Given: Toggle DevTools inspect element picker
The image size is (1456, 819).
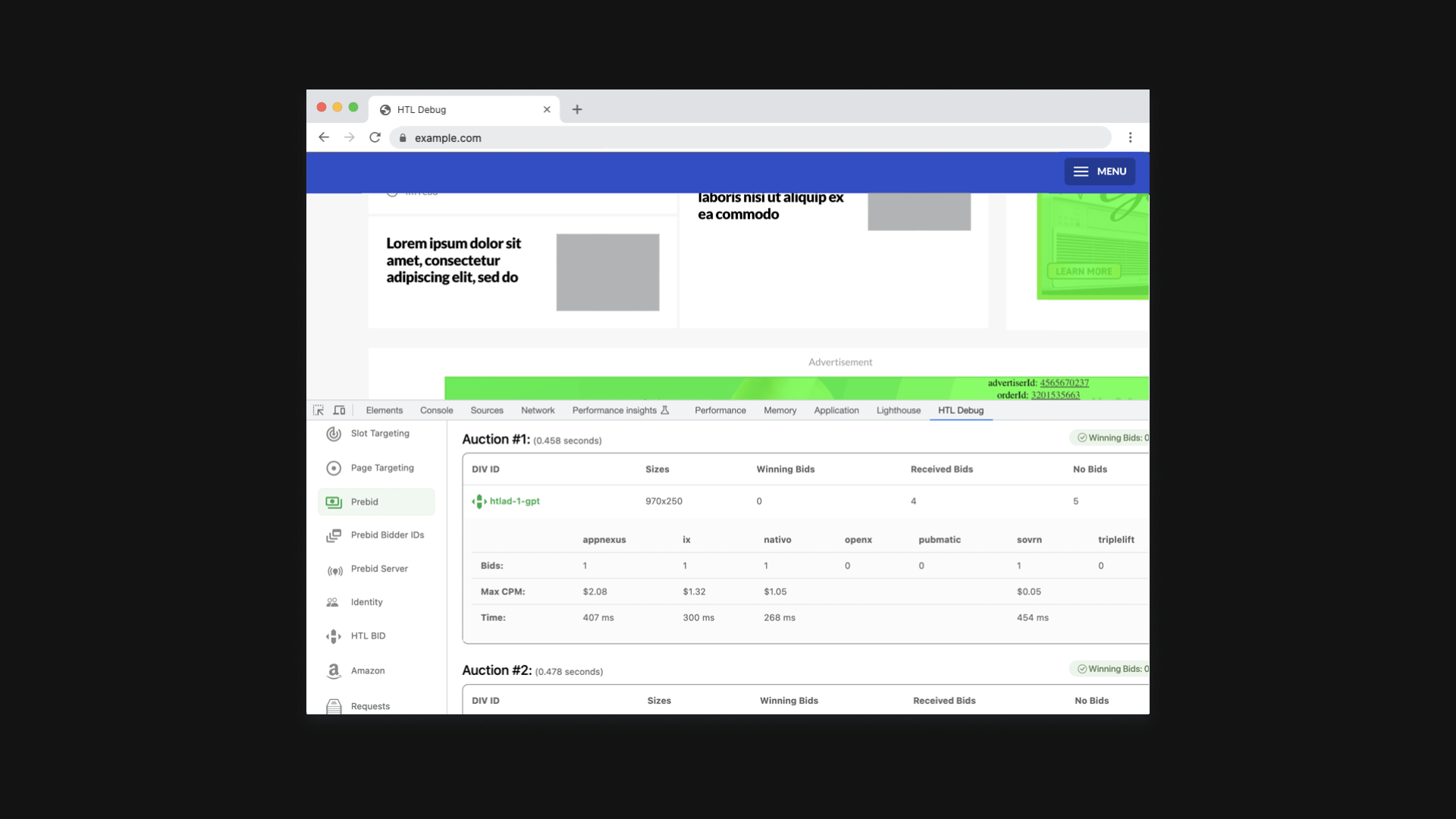Looking at the screenshot, I should coord(318,410).
